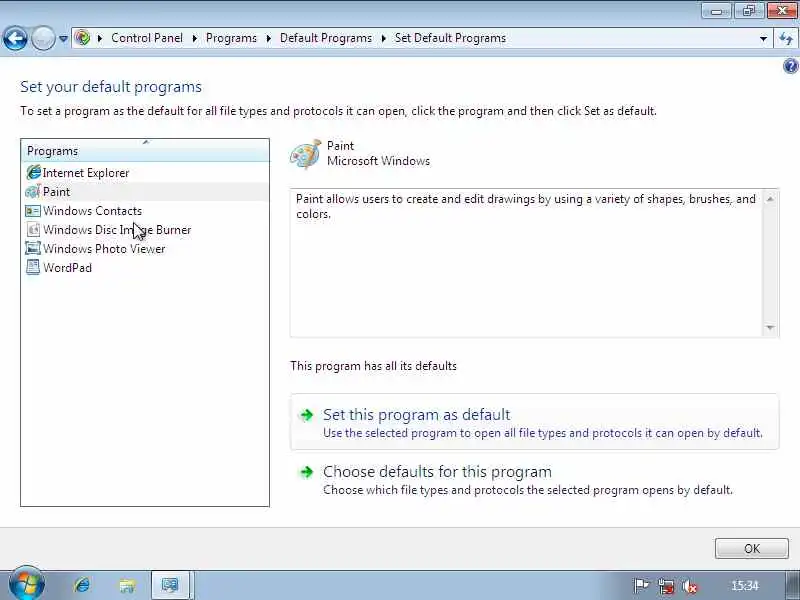Open the Windows Start orb
Image resolution: width=800 pixels, height=600 pixels.
27,584
